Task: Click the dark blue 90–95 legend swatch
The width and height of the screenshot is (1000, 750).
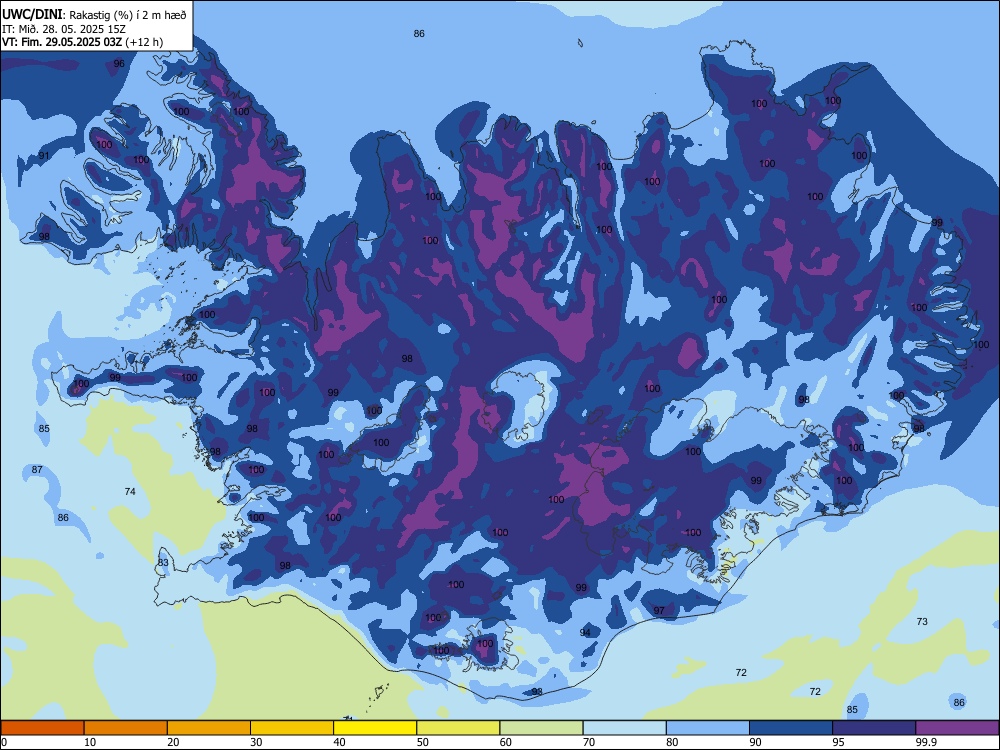Action: click(791, 728)
